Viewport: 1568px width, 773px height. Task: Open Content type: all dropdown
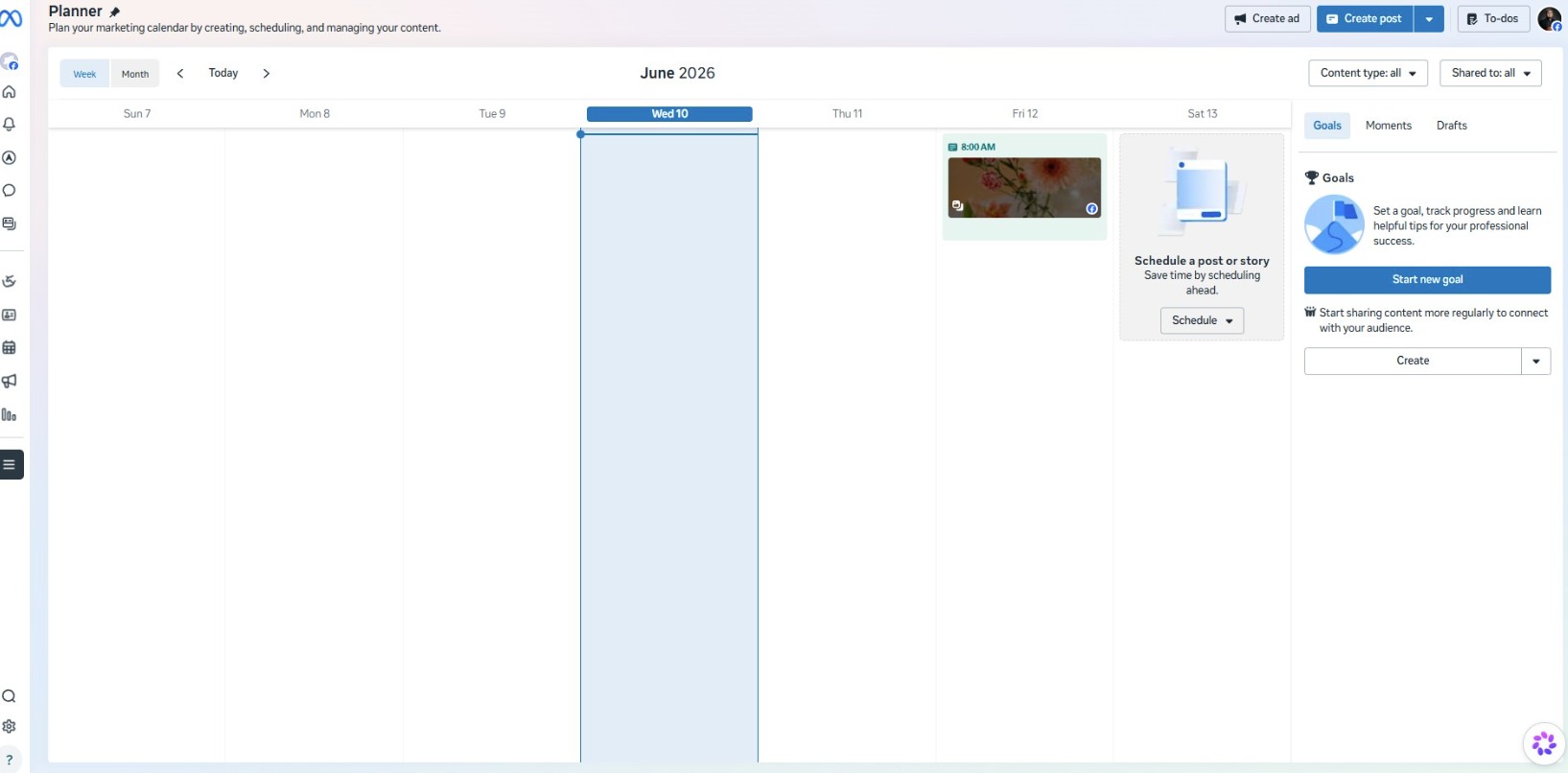pyautogui.click(x=1368, y=73)
